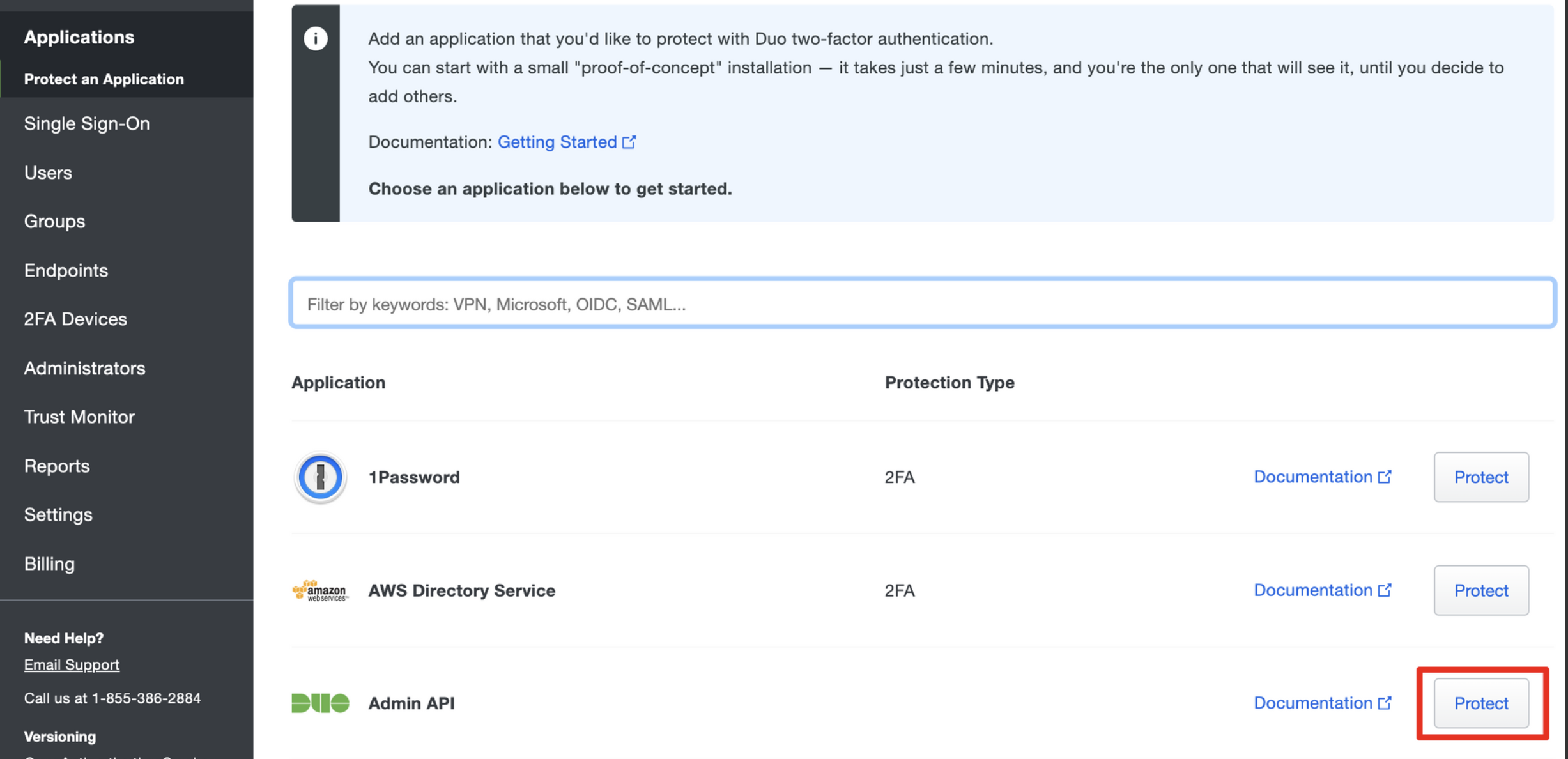
Task: Click the info icon in the banner
Action: (316, 39)
